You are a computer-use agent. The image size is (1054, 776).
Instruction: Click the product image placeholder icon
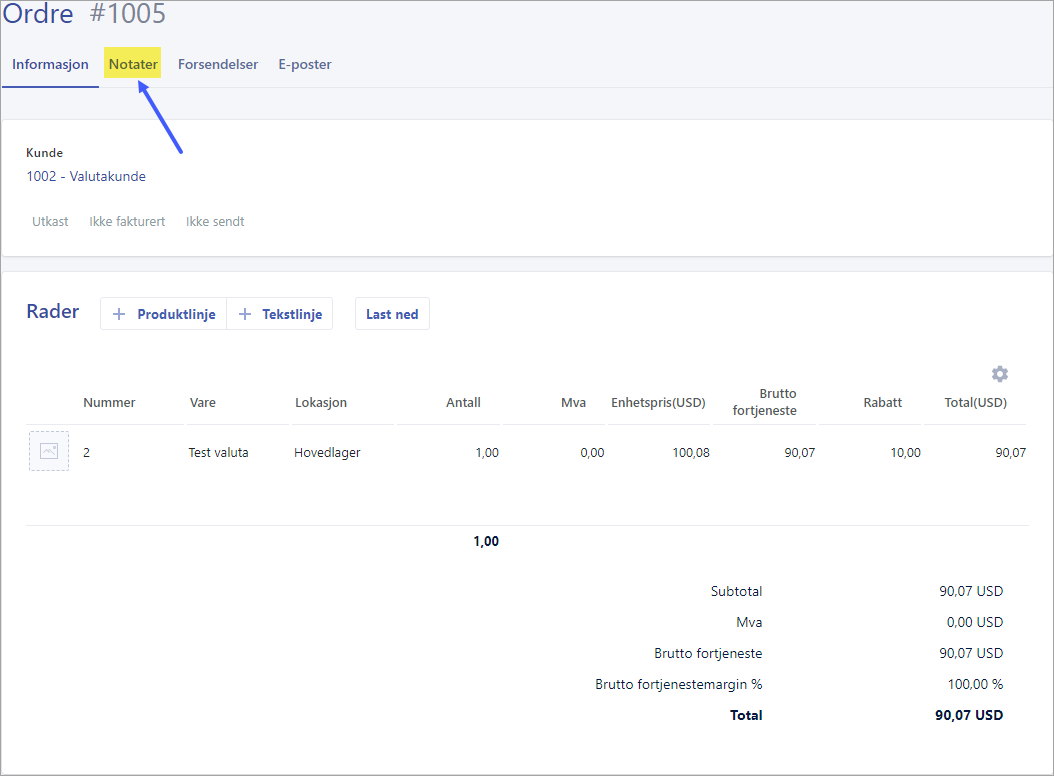(x=48, y=451)
